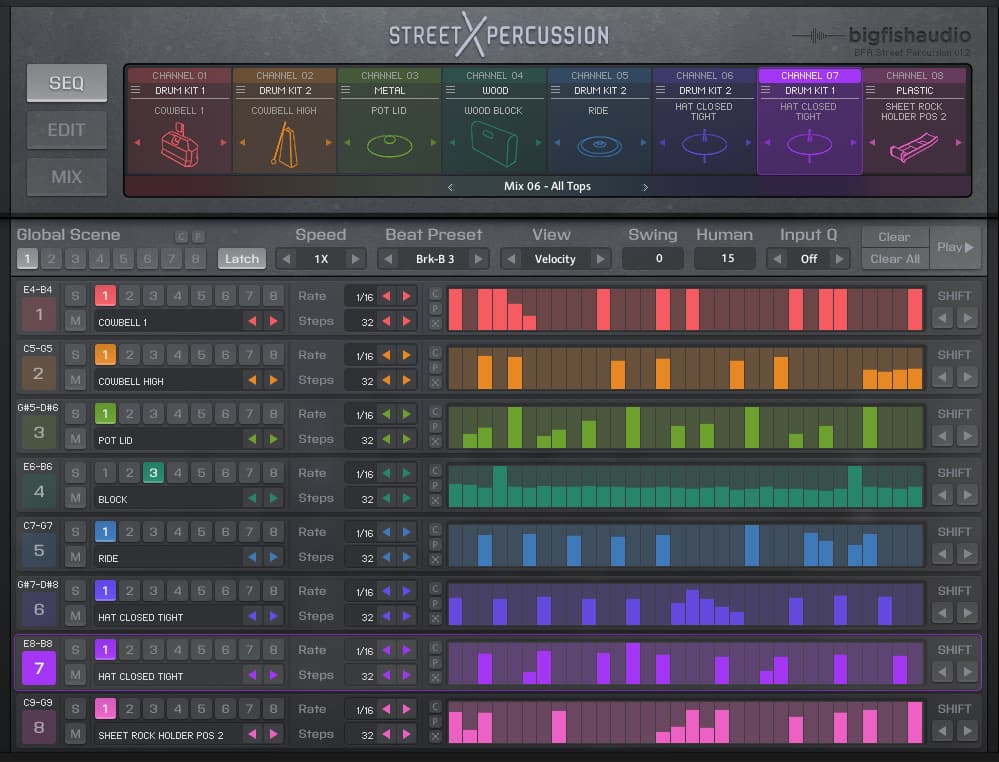Solo the RIDE track

pyautogui.click(x=75, y=531)
